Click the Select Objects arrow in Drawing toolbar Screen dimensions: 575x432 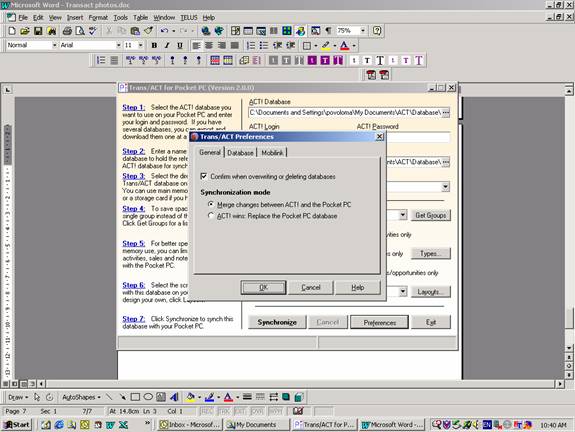coord(37,397)
